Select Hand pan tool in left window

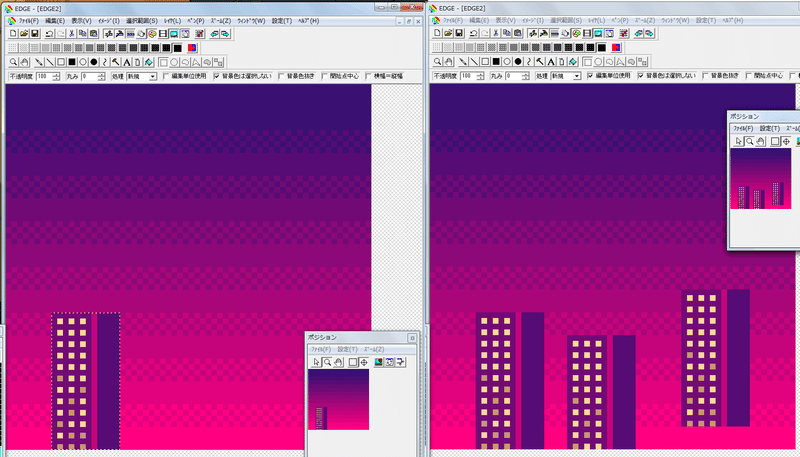pos(24,62)
